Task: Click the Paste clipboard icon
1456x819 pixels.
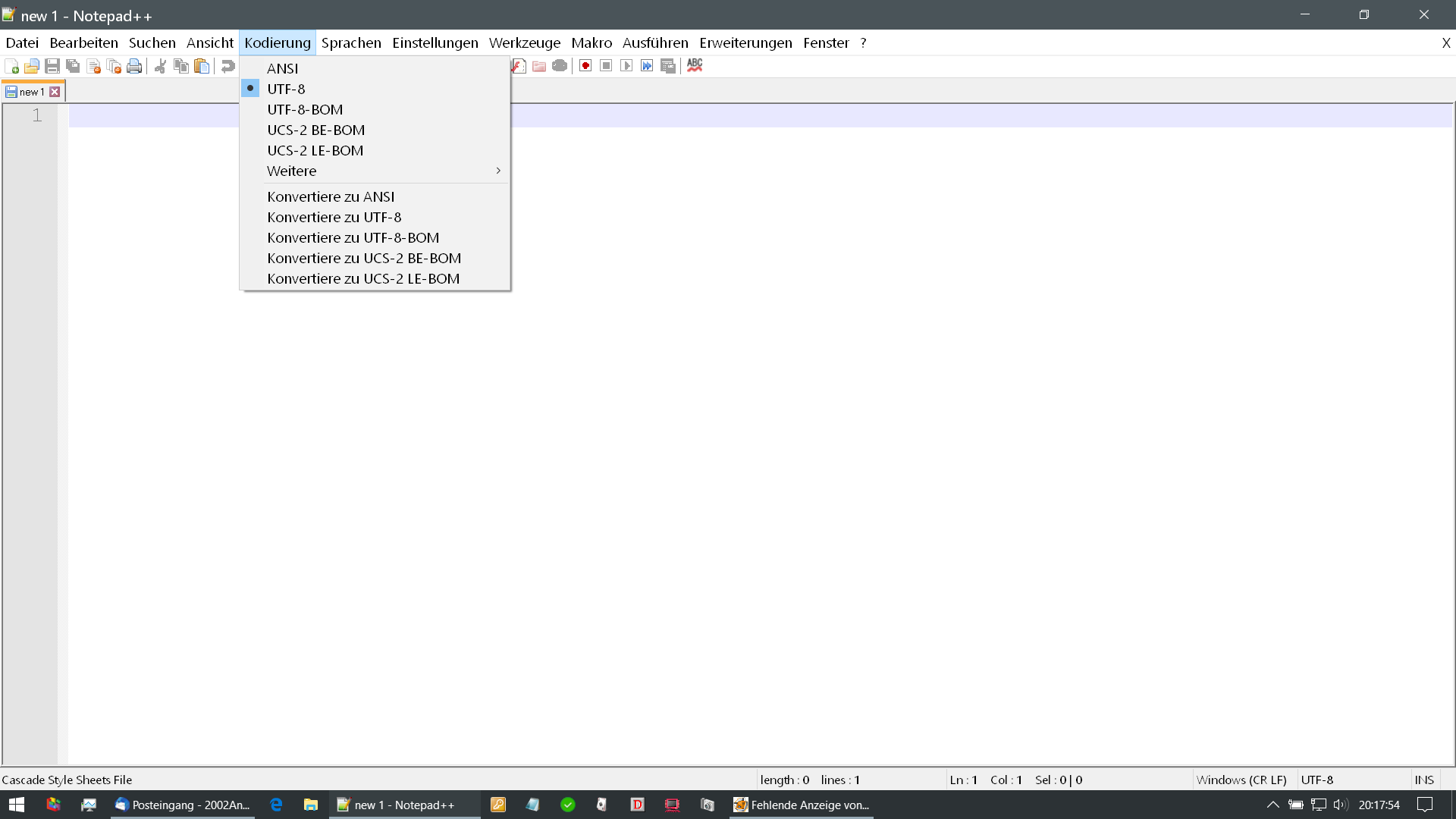Action: 202,66
